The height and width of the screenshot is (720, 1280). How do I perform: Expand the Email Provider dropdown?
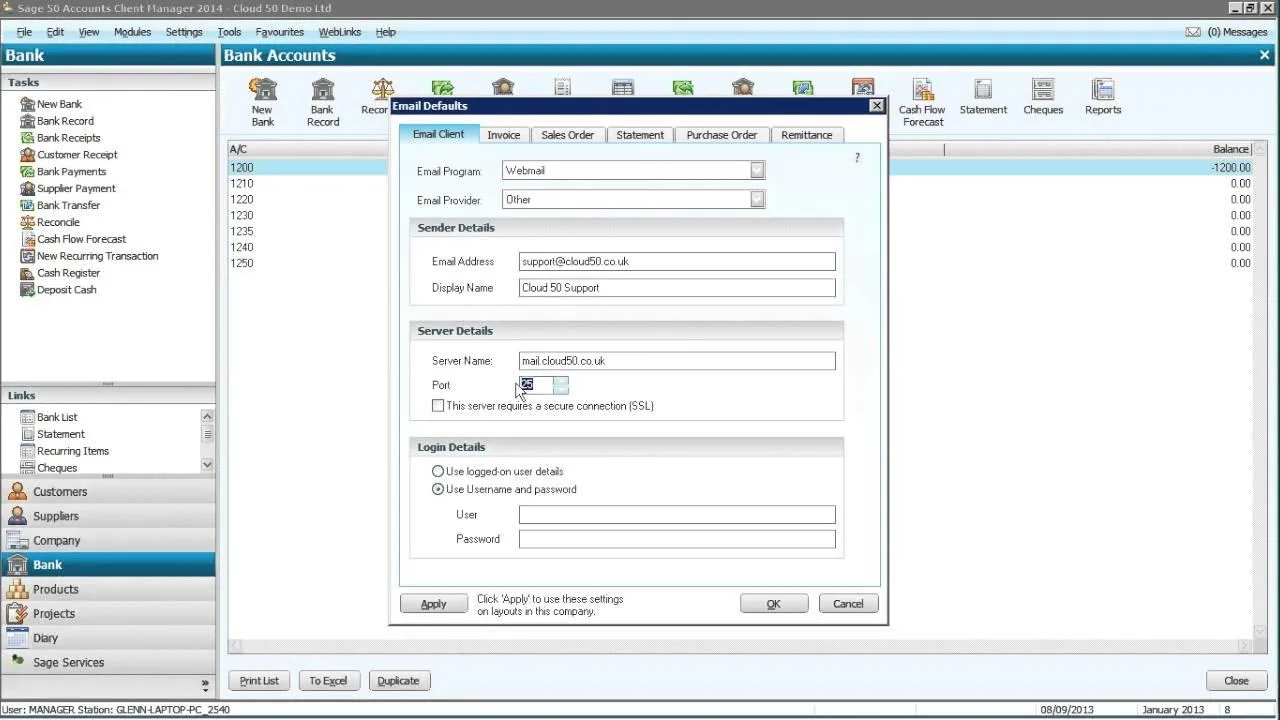click(757, 199)
